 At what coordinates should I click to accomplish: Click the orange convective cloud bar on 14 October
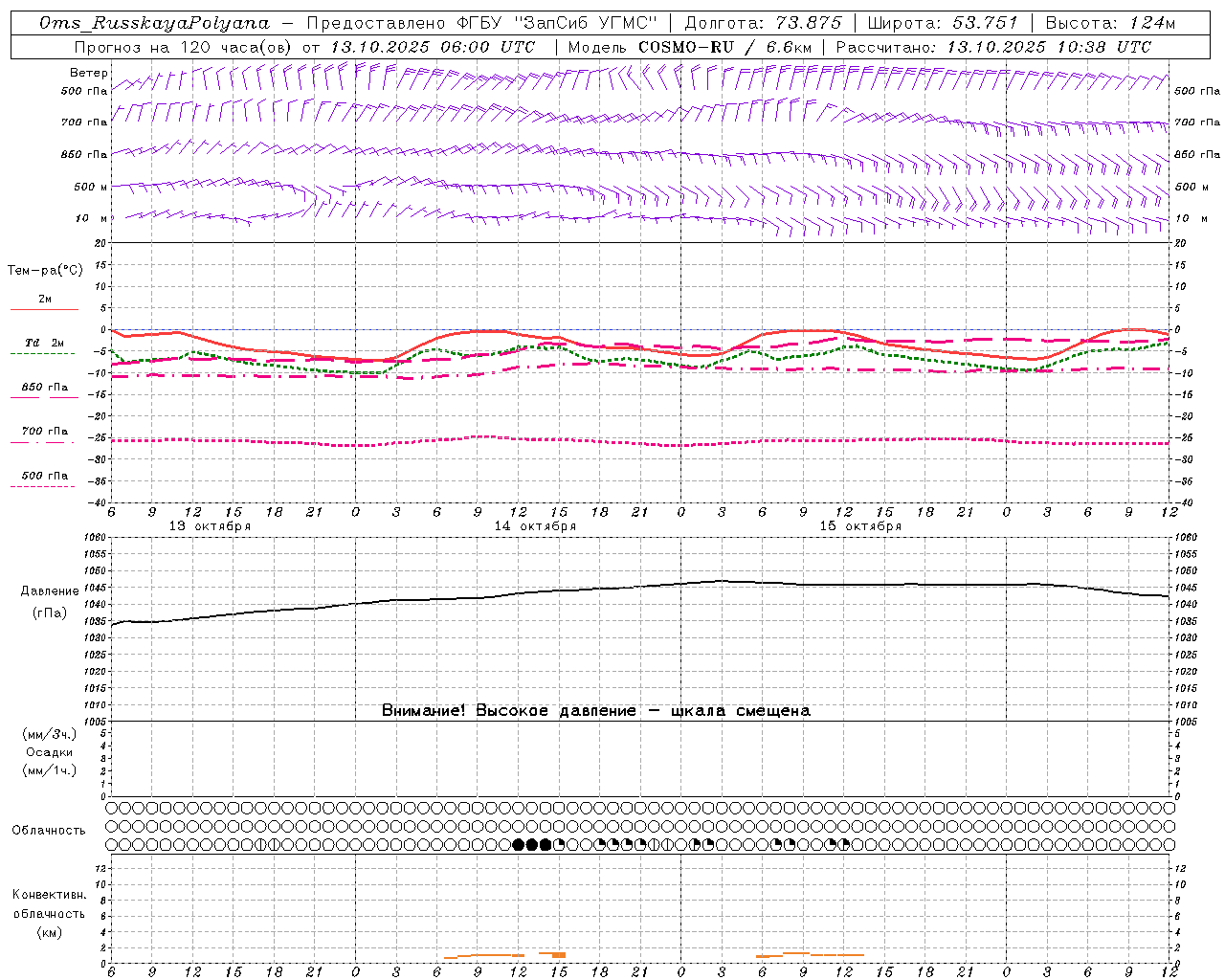click(505, 955)
